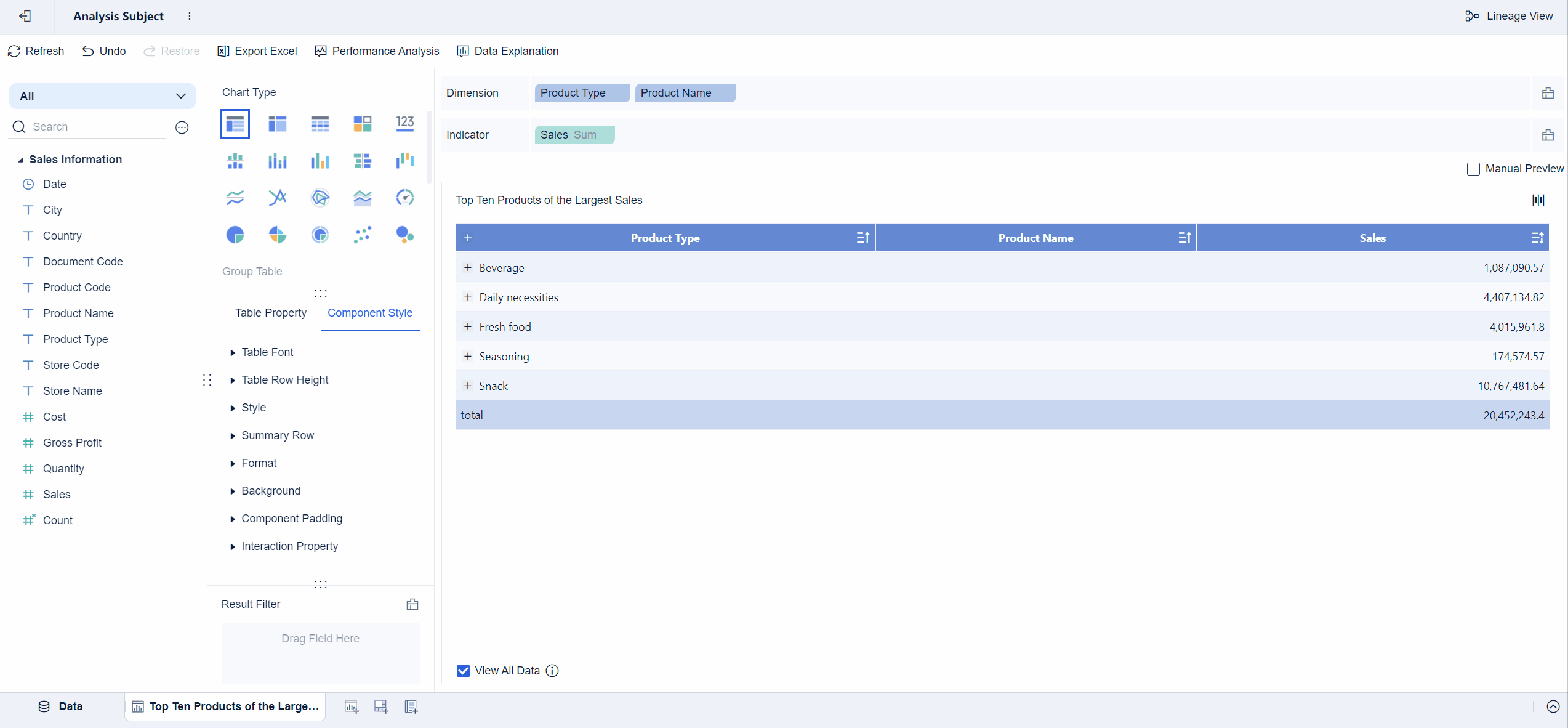
Task: Select the pie chart type icon
Action: 235,235
